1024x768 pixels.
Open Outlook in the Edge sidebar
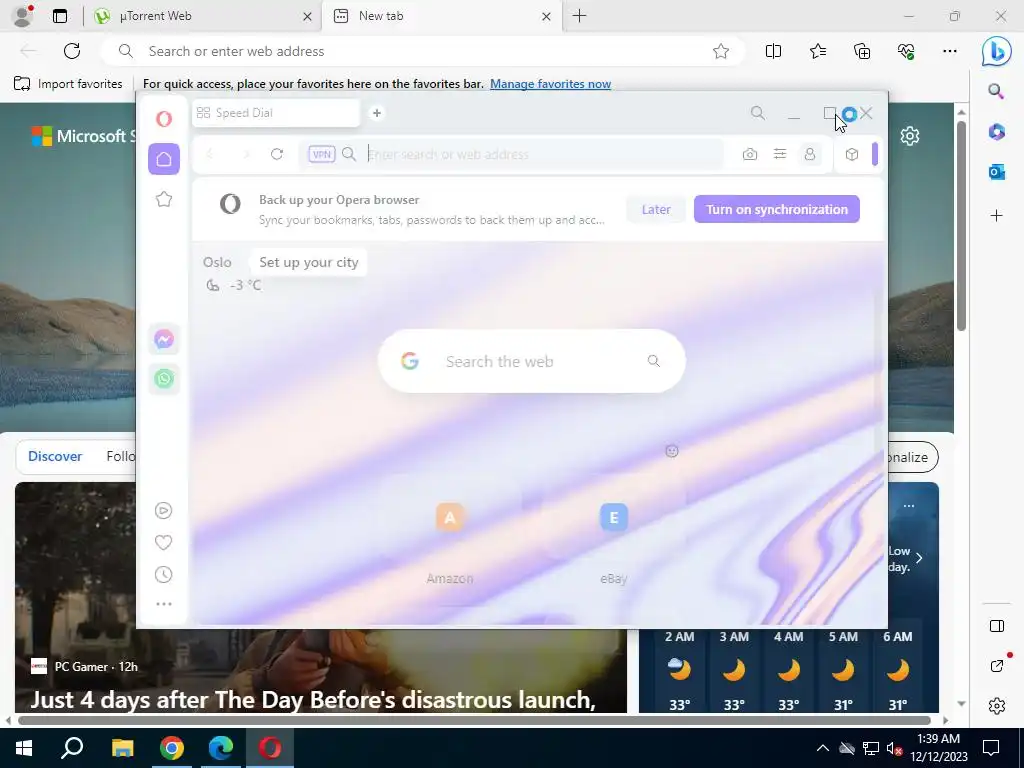click(996, 172)
